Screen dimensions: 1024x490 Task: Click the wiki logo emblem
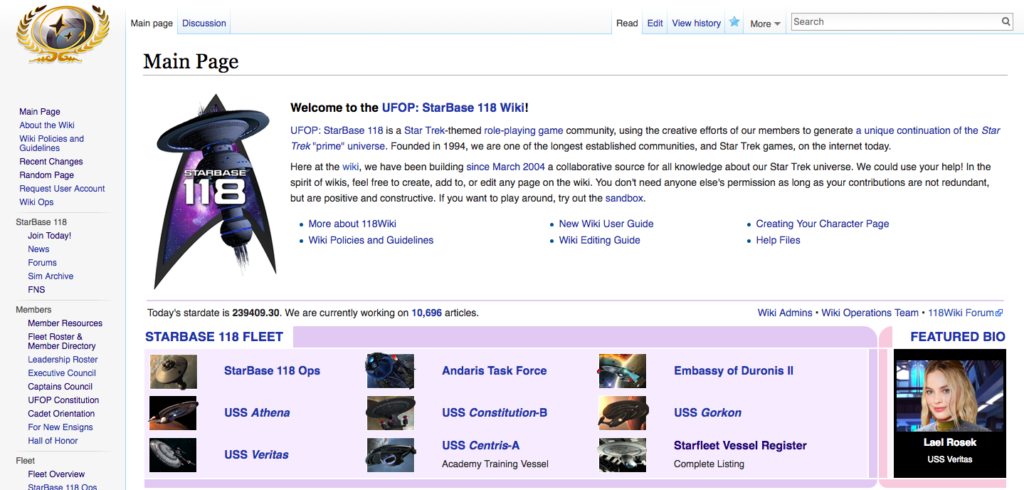[63, 33]
